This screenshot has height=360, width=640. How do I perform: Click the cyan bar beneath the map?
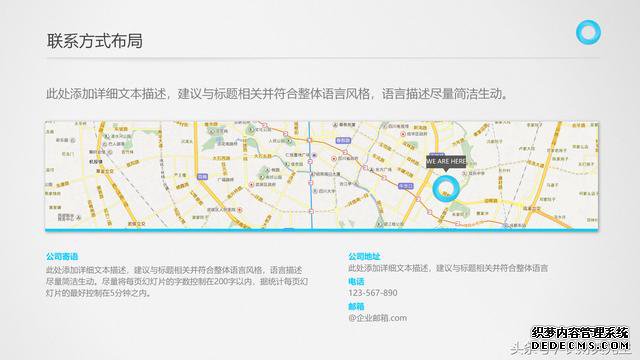(x=322, y=230)
